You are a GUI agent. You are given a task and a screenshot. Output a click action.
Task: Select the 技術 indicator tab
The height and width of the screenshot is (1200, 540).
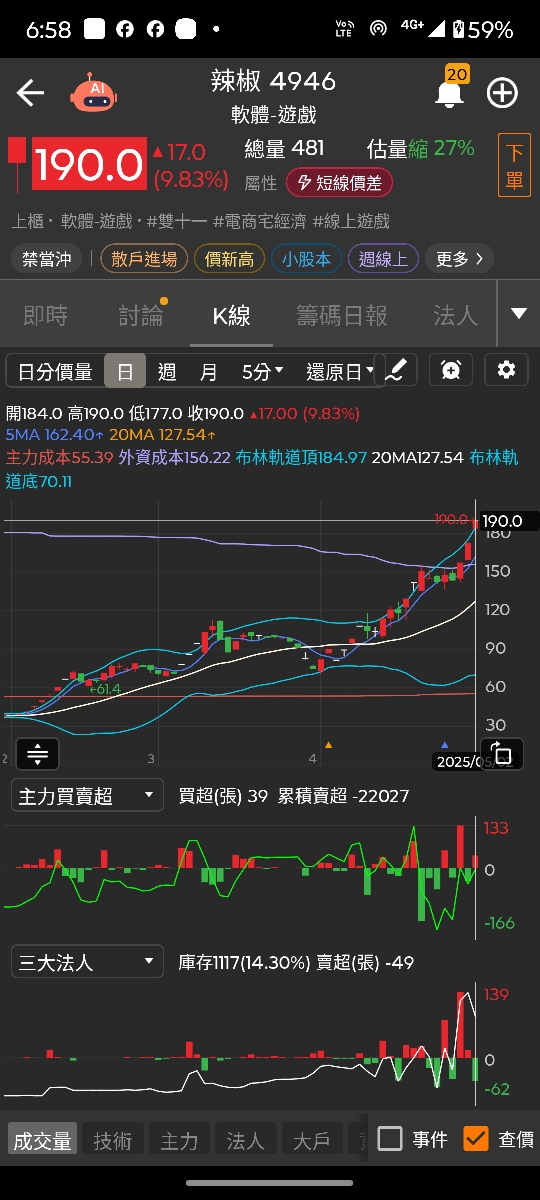click(x=112, y=1141)
